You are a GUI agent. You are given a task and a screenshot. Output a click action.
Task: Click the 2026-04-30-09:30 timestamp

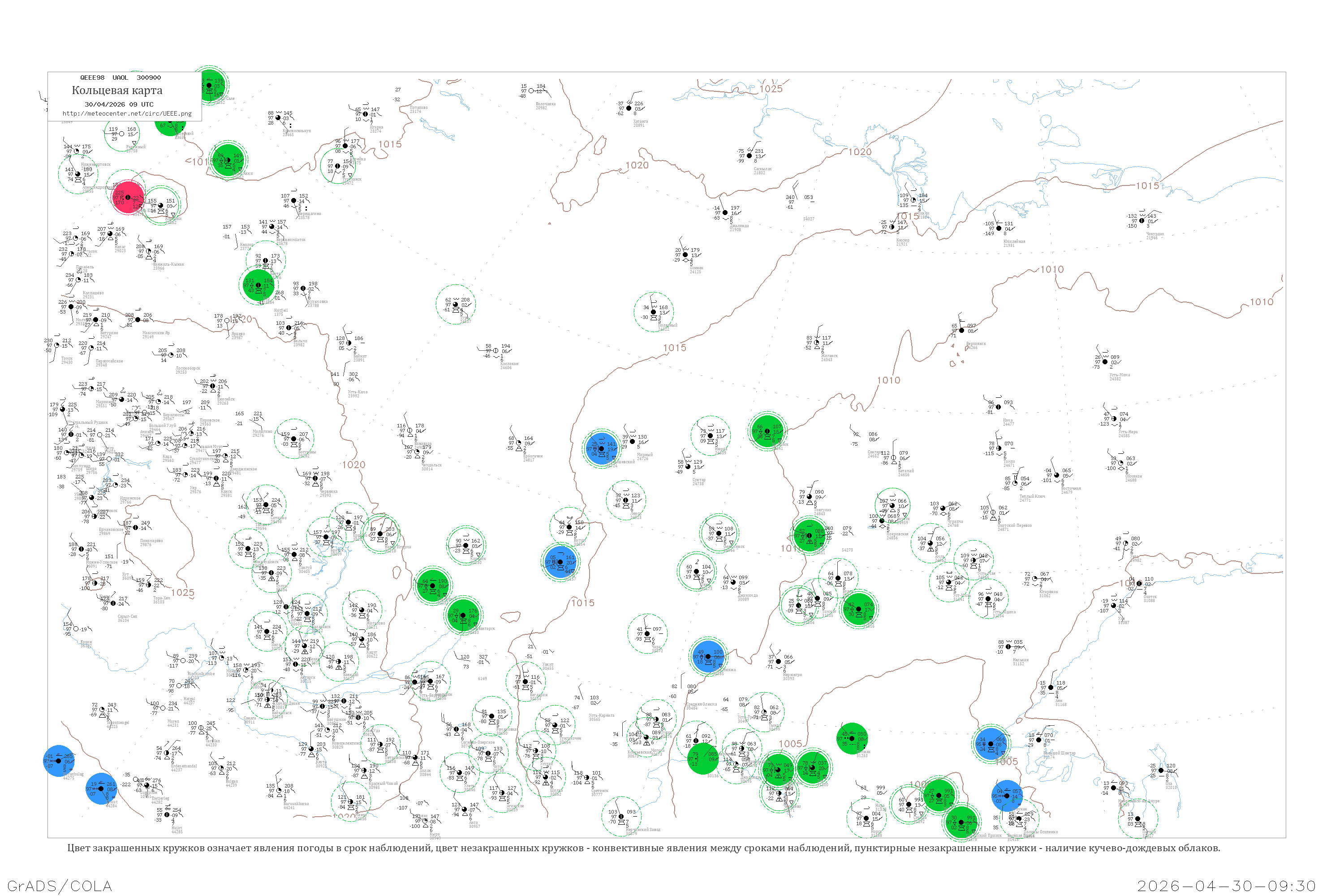click(x=1226, y=886)
